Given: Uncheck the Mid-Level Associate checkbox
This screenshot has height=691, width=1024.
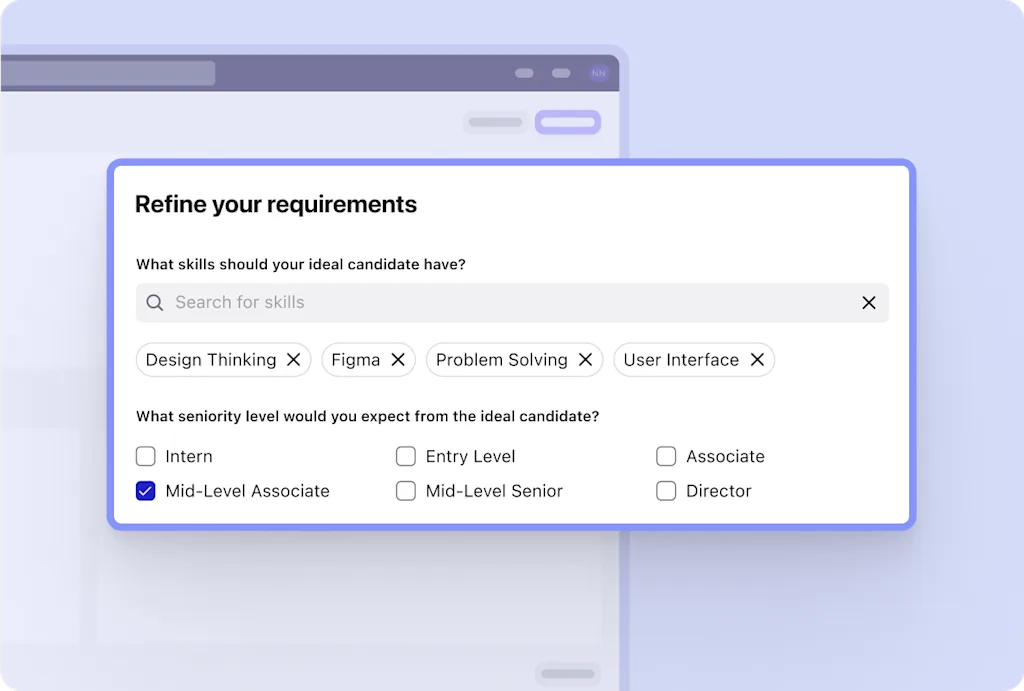Looking at the screenshot, I should click(145, 491).
